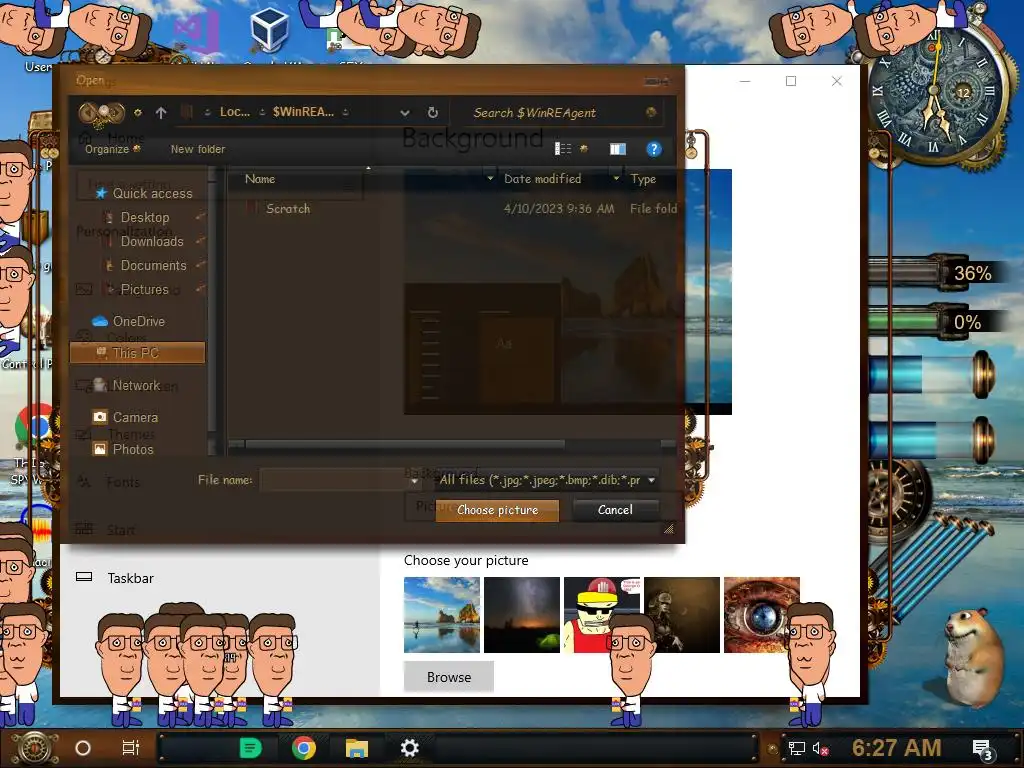Click the taskbar rectangle icon beside Taskbar
Screen dimensions: 1024x768
pos(84,577)
